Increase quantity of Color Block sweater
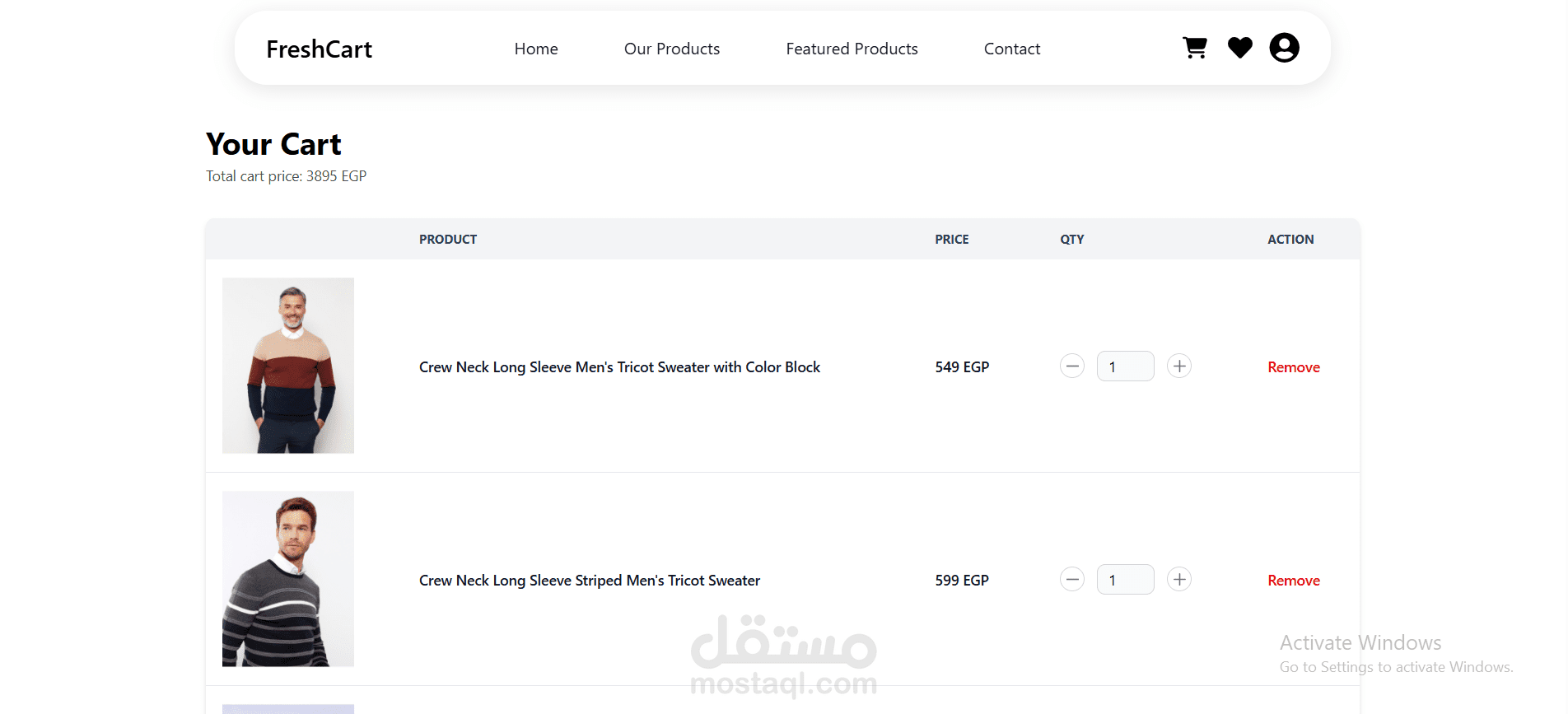 coord(1179,366)
